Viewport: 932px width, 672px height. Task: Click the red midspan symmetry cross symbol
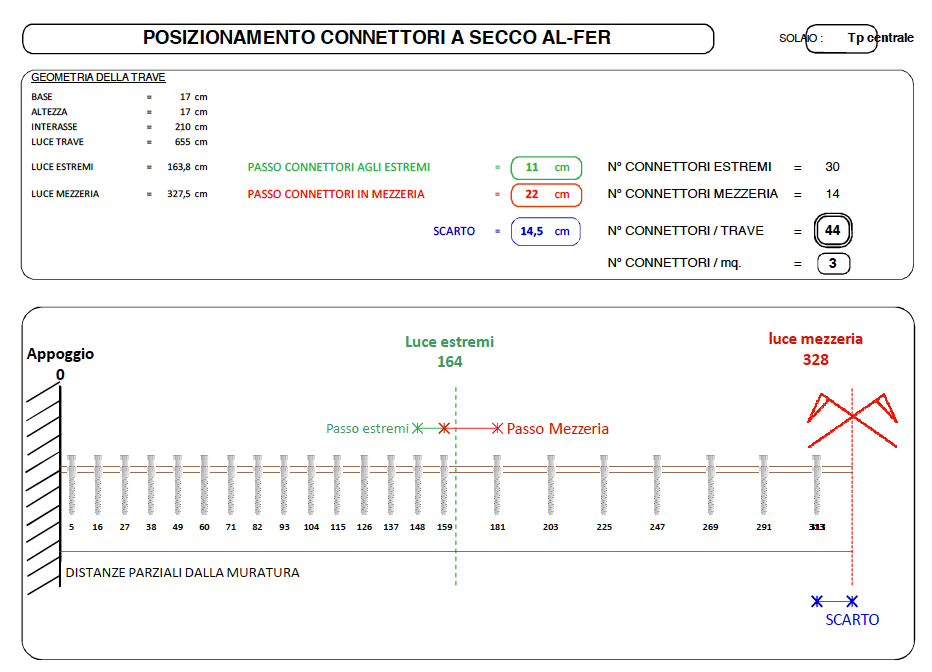[x=852, y=420]
